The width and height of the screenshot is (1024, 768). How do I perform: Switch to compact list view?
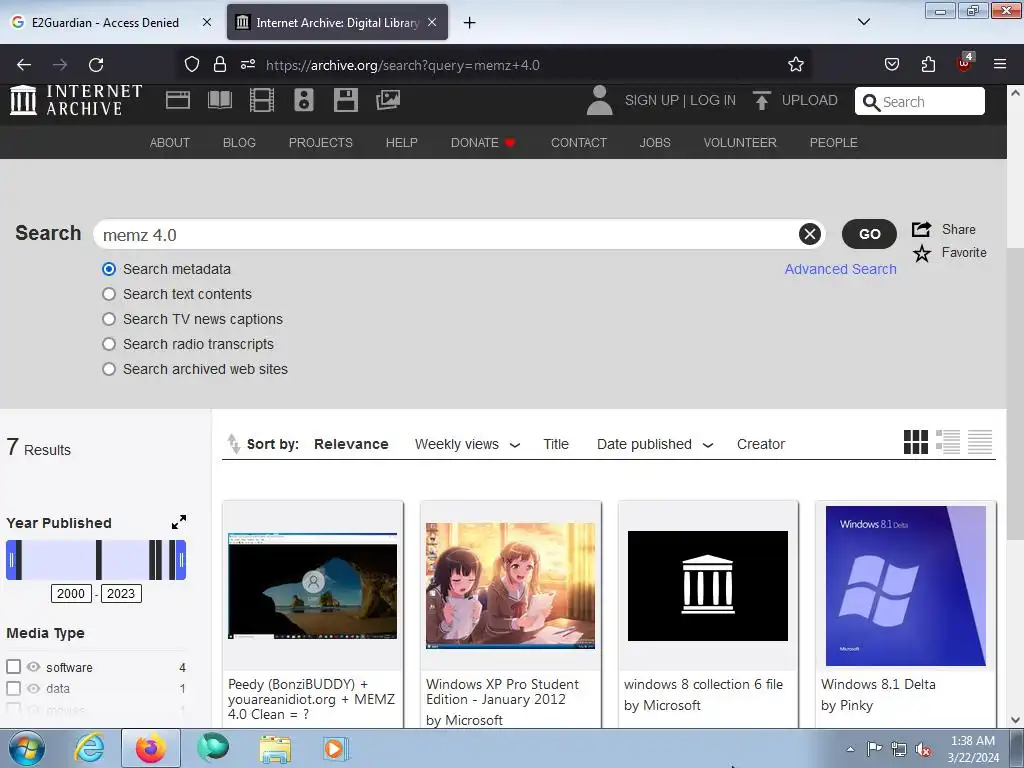pos(980,442)
